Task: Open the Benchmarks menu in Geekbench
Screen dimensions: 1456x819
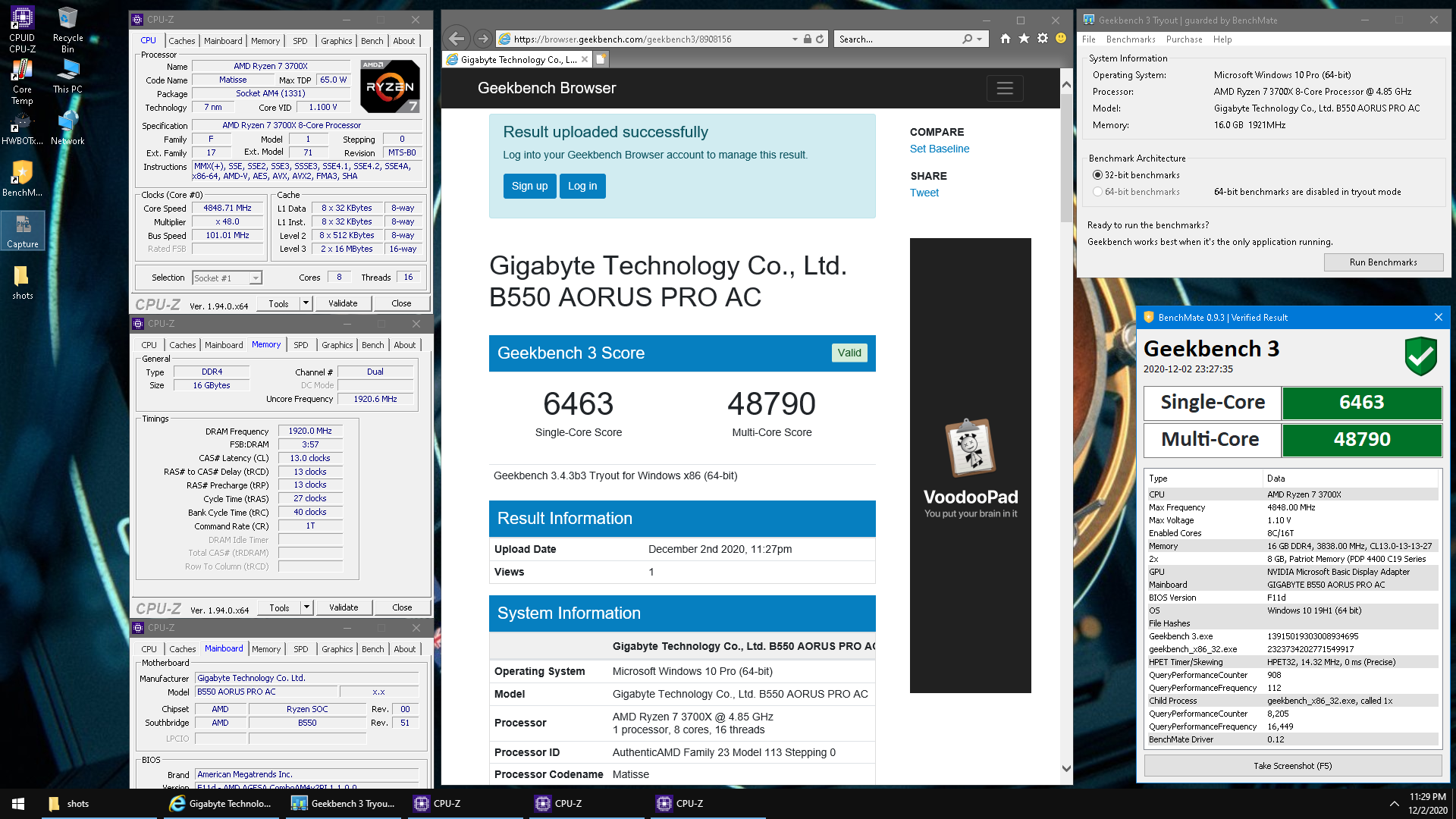Action: pyautogui.click(x=1131, y=39)
